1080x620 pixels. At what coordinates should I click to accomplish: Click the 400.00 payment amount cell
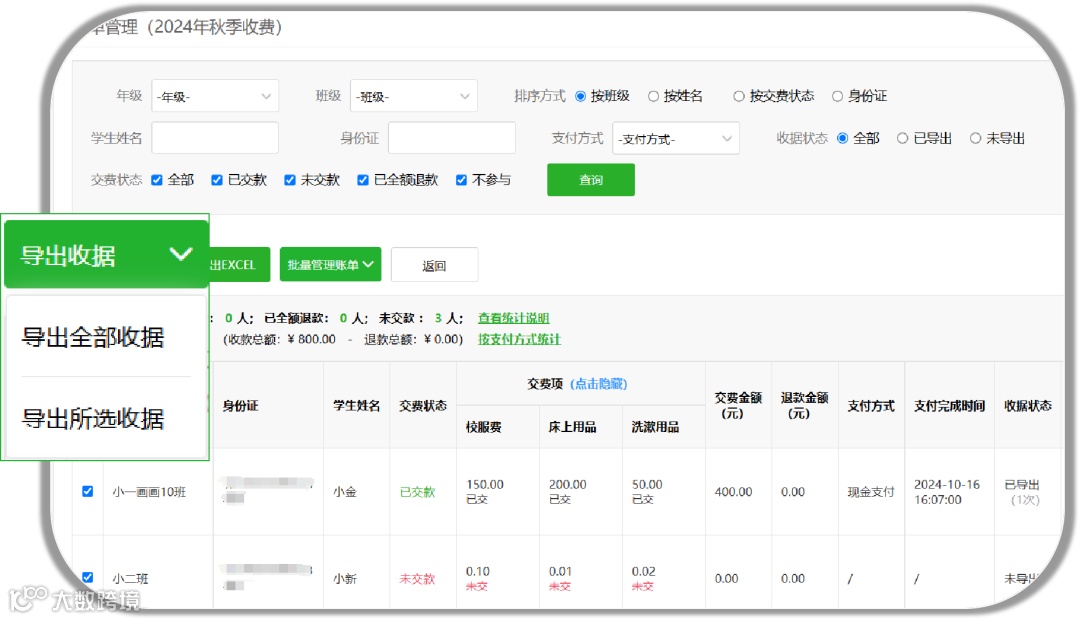pyautogui.click(x=734, y=492)
